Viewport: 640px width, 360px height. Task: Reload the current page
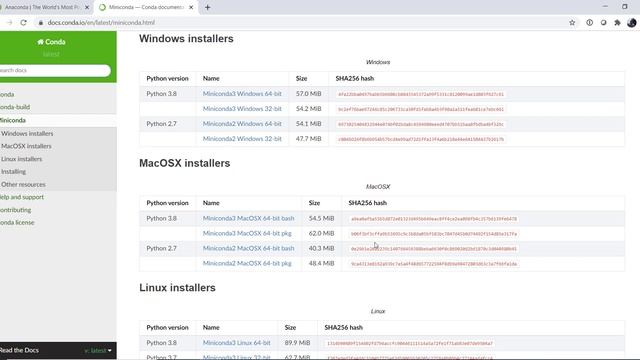23,23
